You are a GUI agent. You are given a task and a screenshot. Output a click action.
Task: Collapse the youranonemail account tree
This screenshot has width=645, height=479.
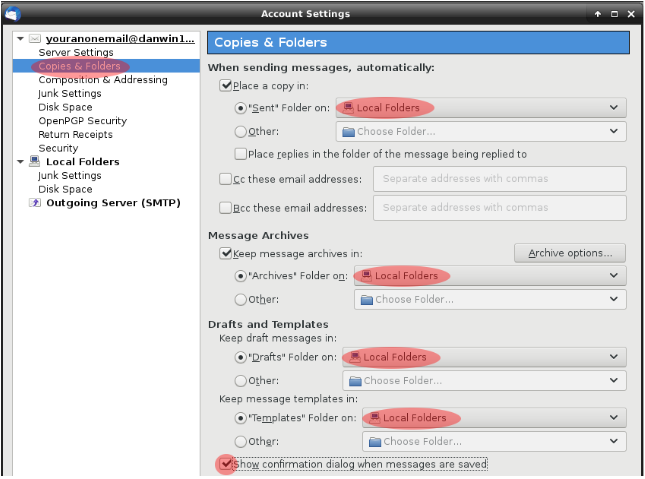click(21, 39)
